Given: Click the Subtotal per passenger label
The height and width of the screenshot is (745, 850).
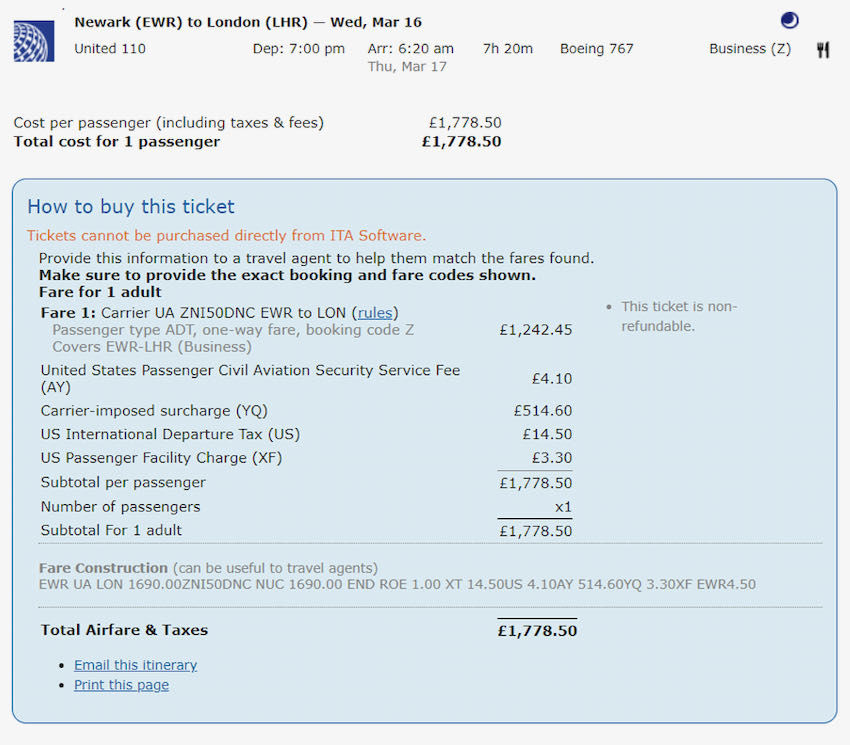Looking at the screenshot, I should [x=123, y=483].
